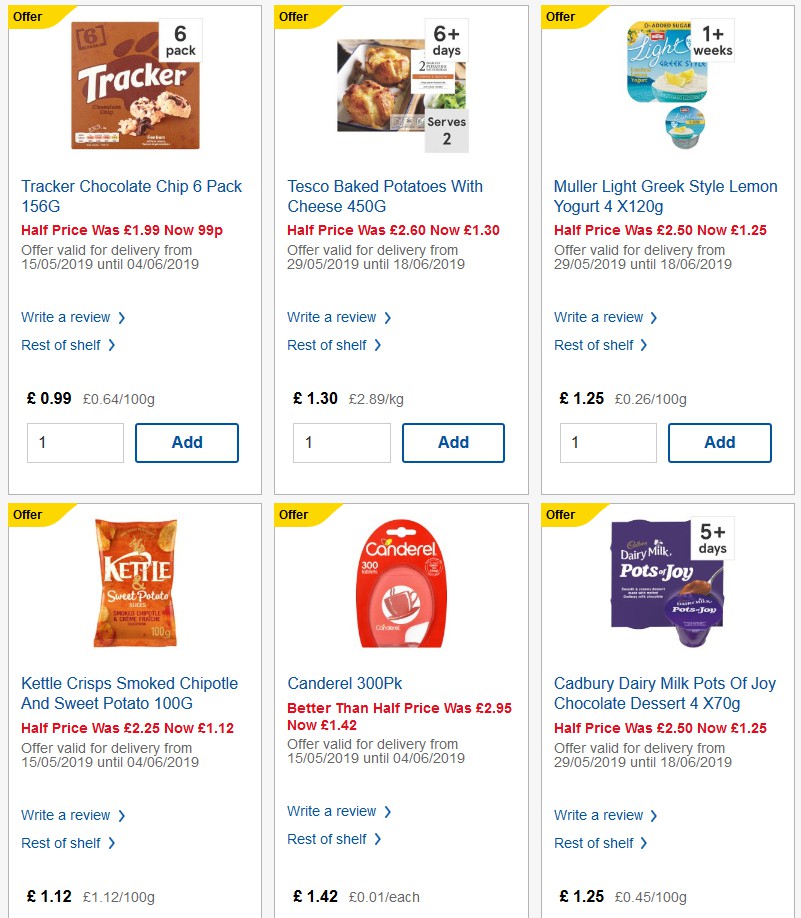Browse rest of shelf for Muller Light yogurt
The image size is (801, 918).
[x=595, y=345]
